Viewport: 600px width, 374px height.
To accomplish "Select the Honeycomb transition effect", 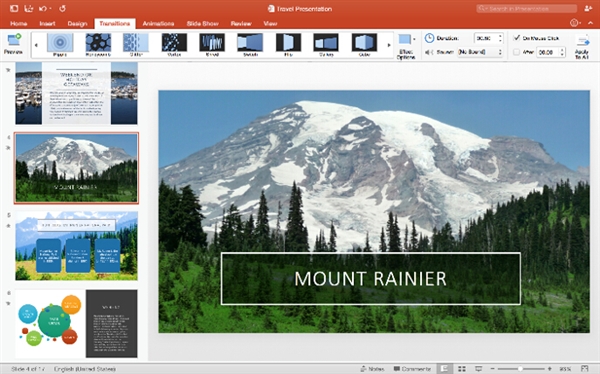I will [x=98, y=45].
